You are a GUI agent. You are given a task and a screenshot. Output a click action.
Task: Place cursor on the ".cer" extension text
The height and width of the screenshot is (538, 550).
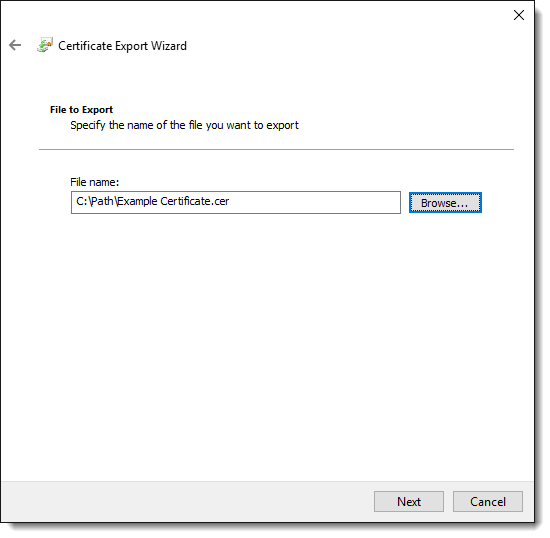[x=220, y=201]
